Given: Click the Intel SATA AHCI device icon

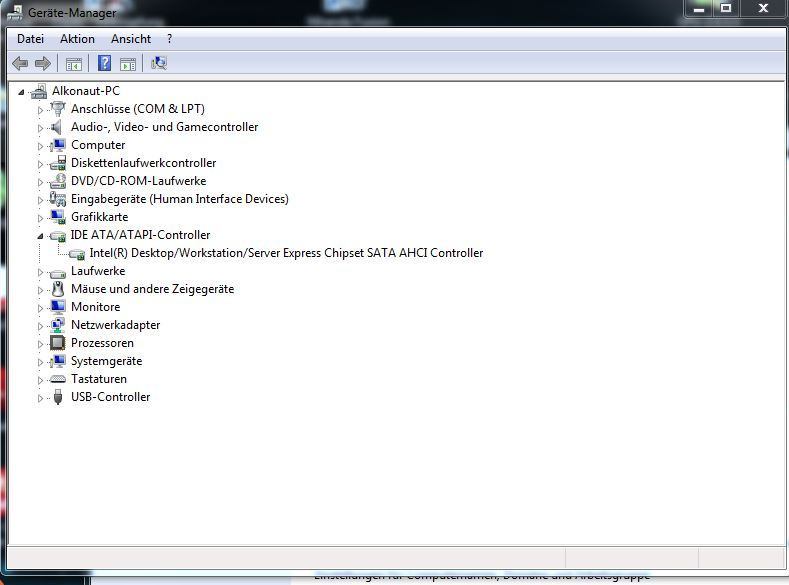Looking at the screenshot, I should click(77, 254).
